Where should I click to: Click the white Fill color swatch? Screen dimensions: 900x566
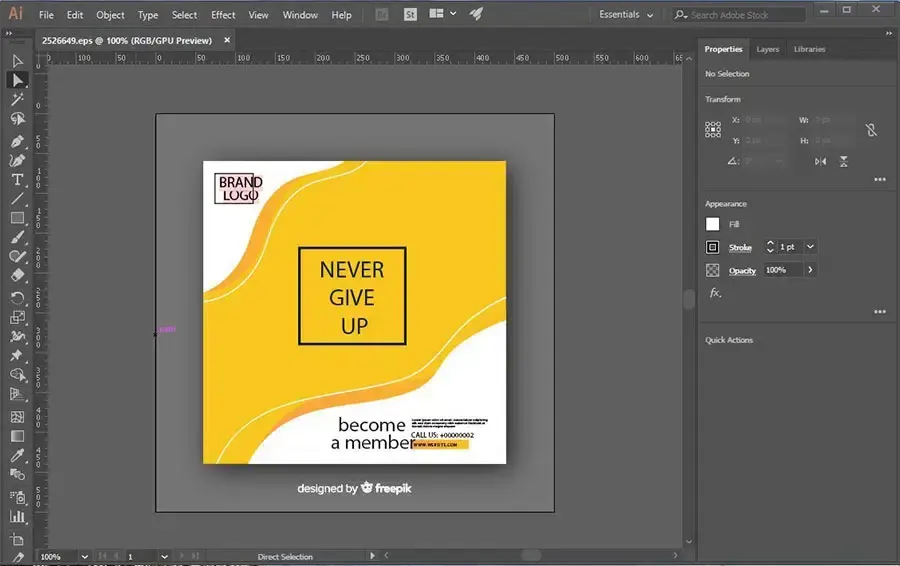(x=712, y=224)
